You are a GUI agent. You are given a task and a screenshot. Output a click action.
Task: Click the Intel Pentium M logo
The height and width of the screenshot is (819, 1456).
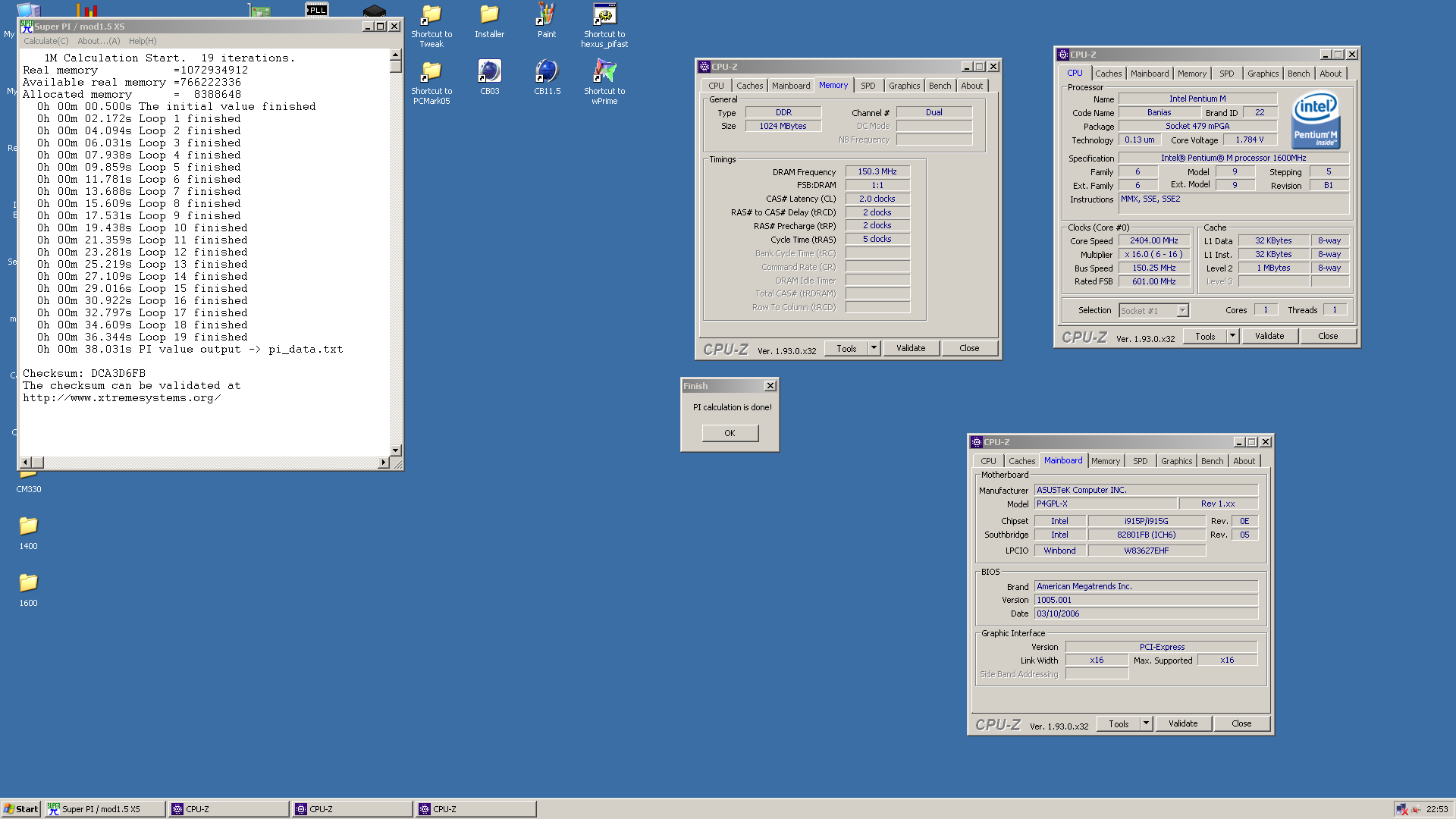point(1316,119)
